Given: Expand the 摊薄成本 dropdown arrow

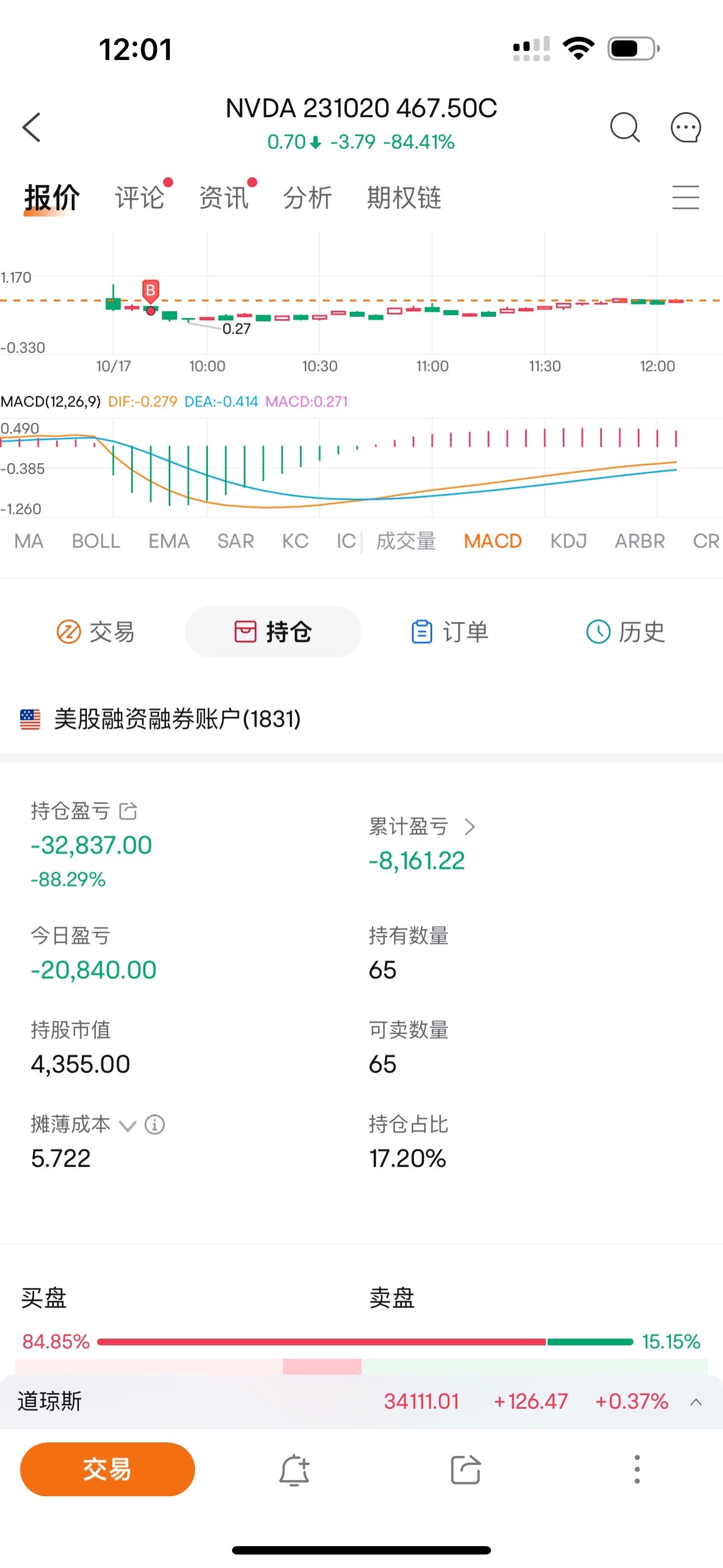Looking at the screenshot, I should (127, 1125).
